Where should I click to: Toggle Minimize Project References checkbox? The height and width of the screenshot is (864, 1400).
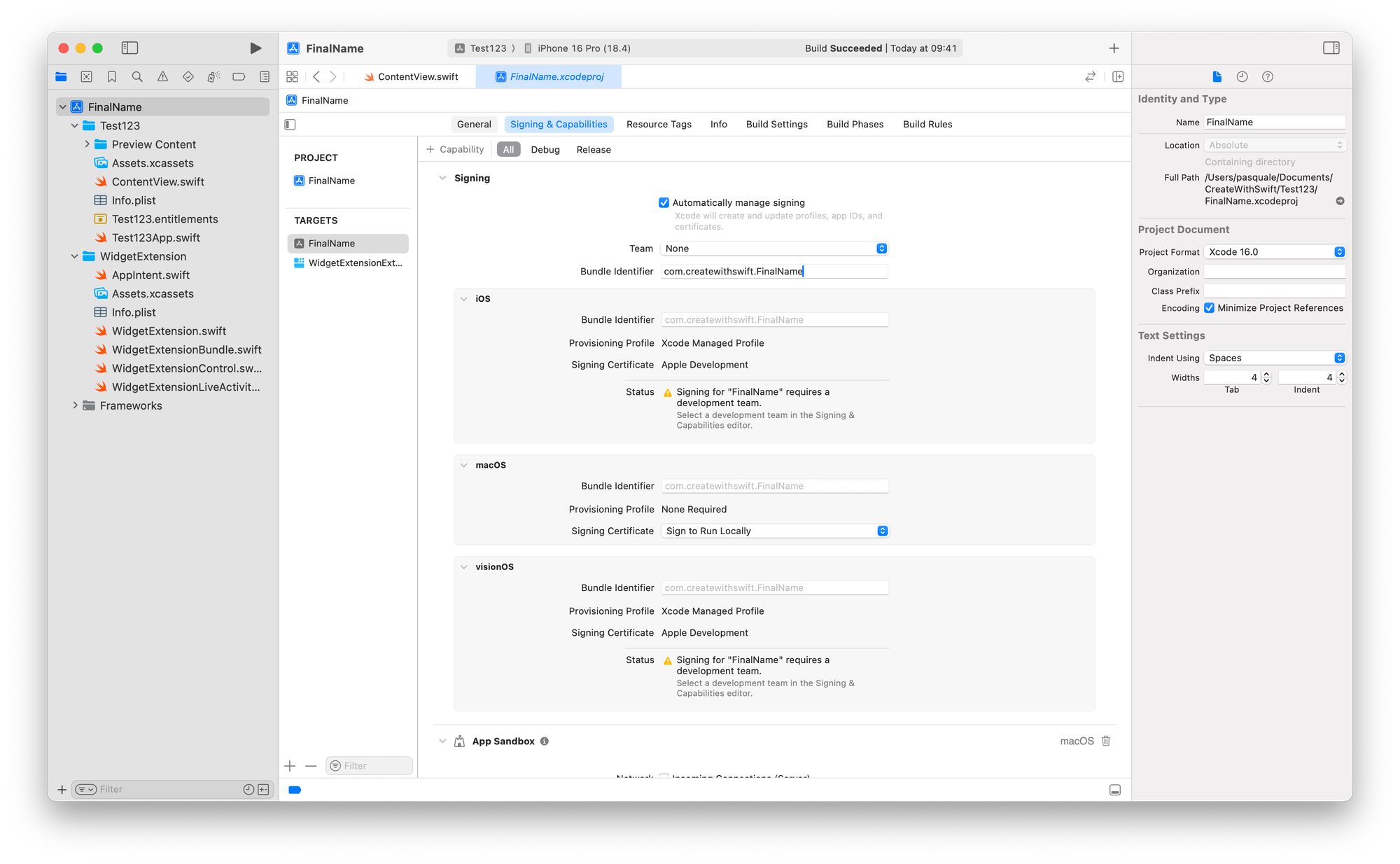click(x=1209, y=308)
